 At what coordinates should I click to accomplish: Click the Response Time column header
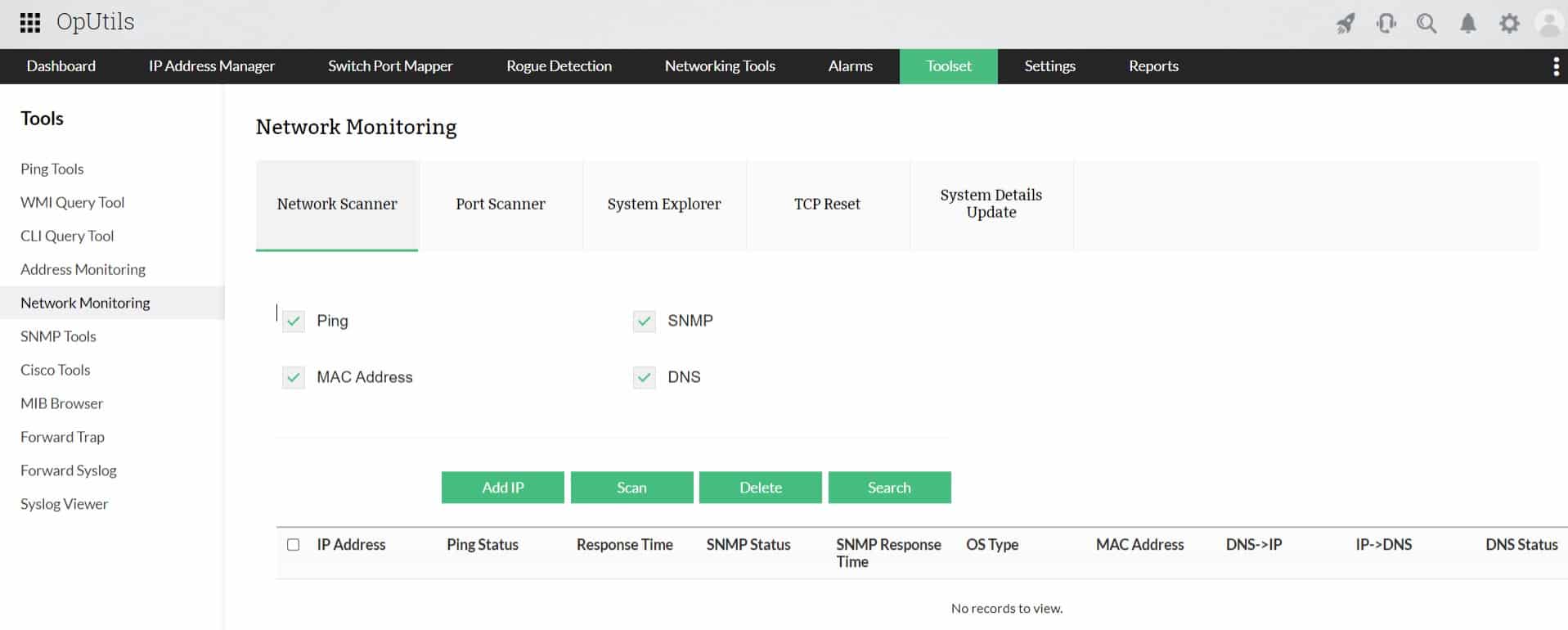pos(625,545)
